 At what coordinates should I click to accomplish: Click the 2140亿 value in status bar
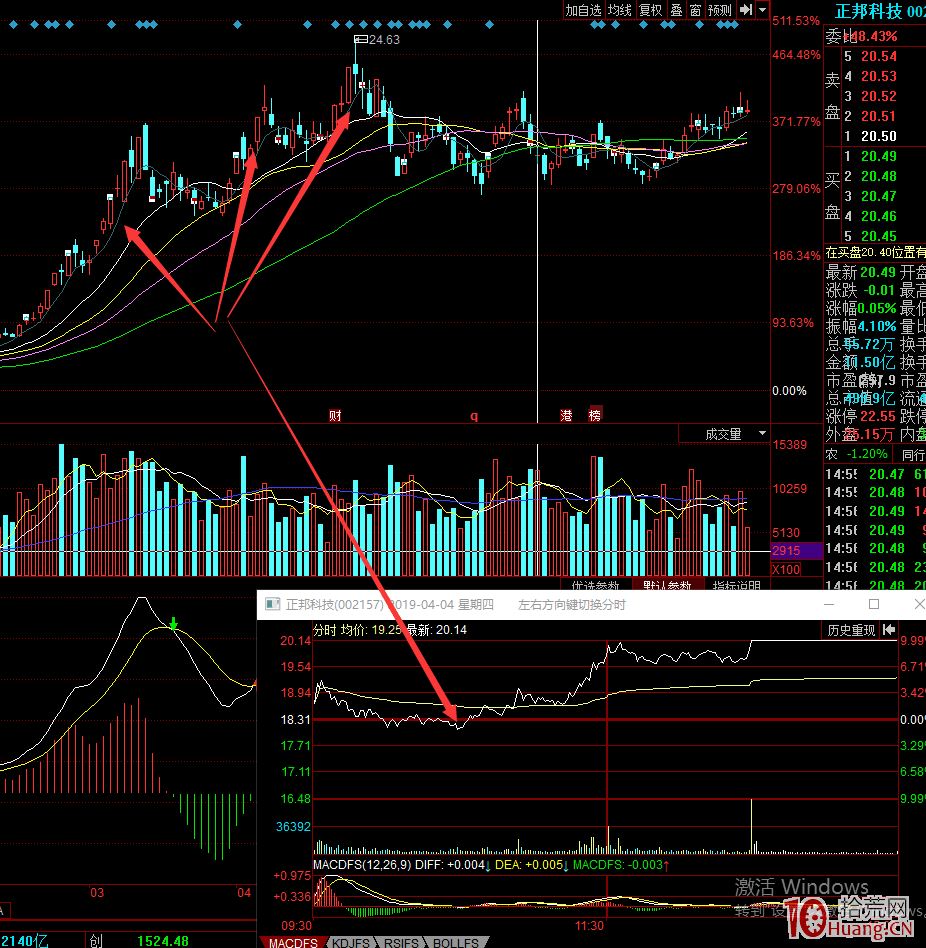24,941
